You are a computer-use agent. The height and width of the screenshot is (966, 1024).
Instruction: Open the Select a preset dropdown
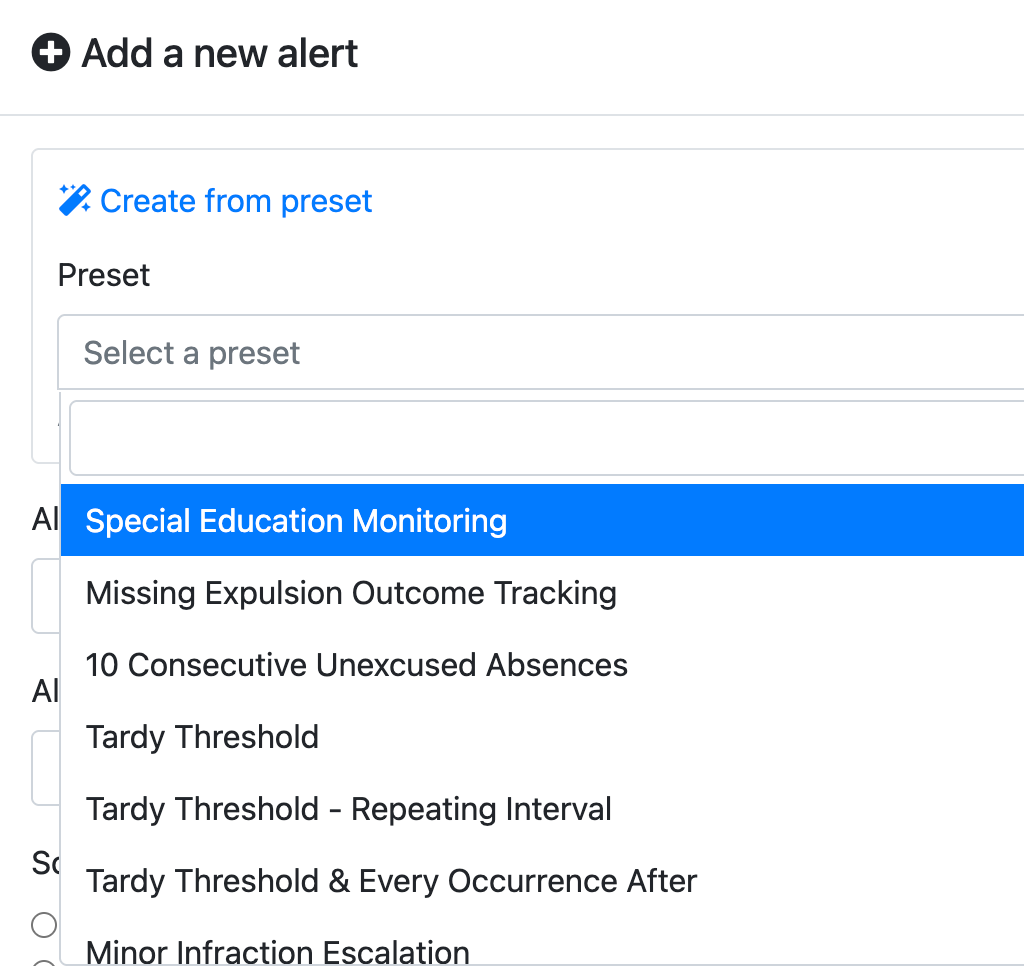coord(541,353)
